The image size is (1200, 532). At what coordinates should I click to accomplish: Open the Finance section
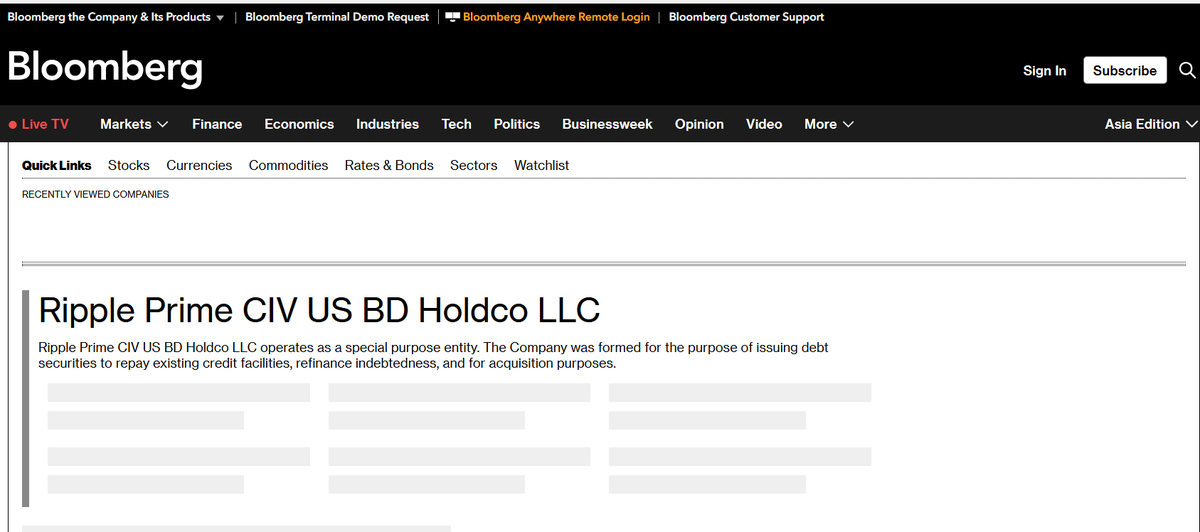point(217,124)
